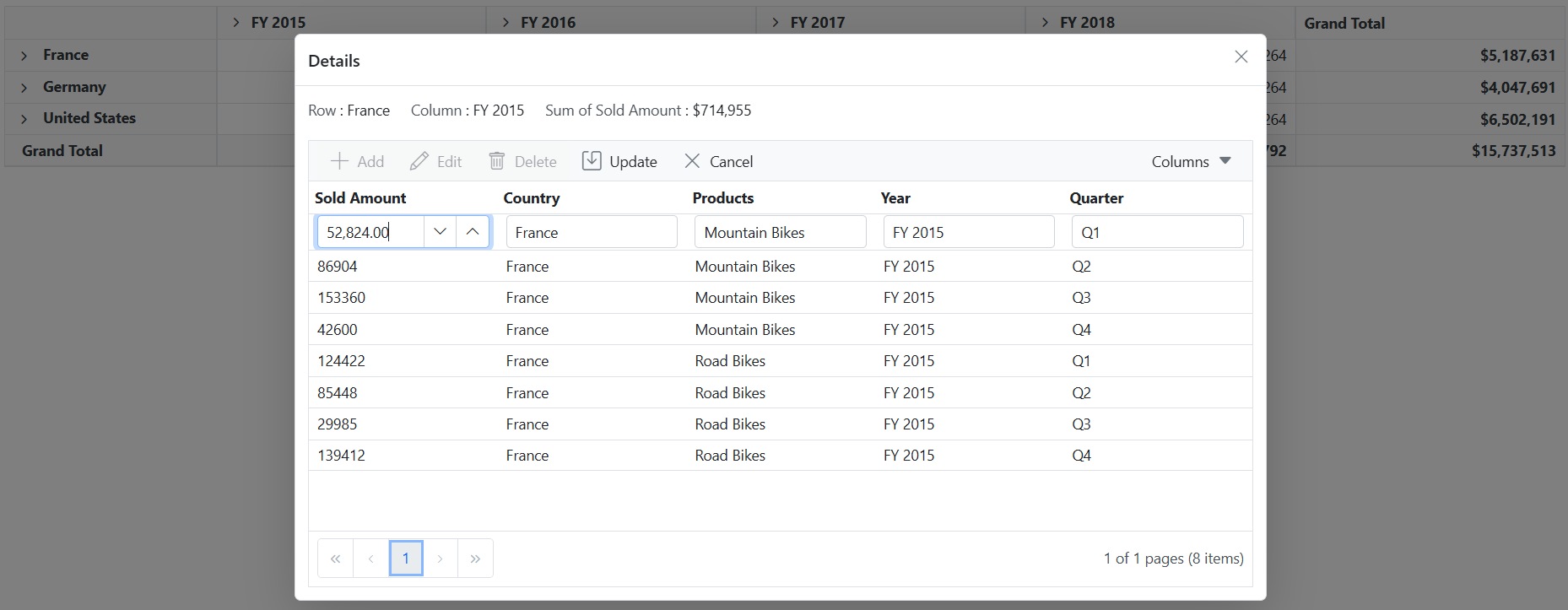Screen dimensions: 1568x610
Task: Expand the United States pivot row
Action: (24, 119)
